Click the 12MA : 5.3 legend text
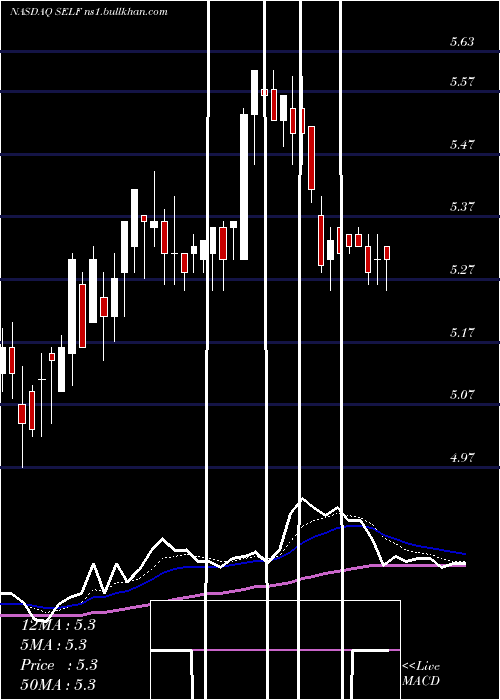Viewport: 500px width, 700px height. pyautogui.click(x=58, y=625)
